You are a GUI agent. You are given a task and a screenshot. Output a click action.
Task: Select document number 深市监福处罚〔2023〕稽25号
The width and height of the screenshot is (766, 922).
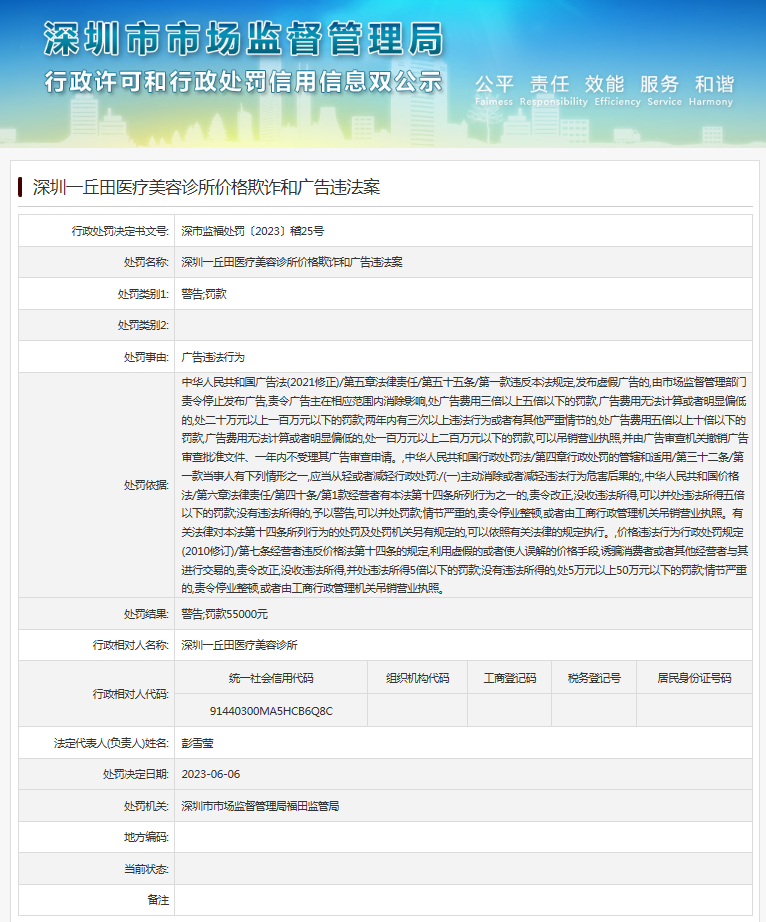coord(252,231)
